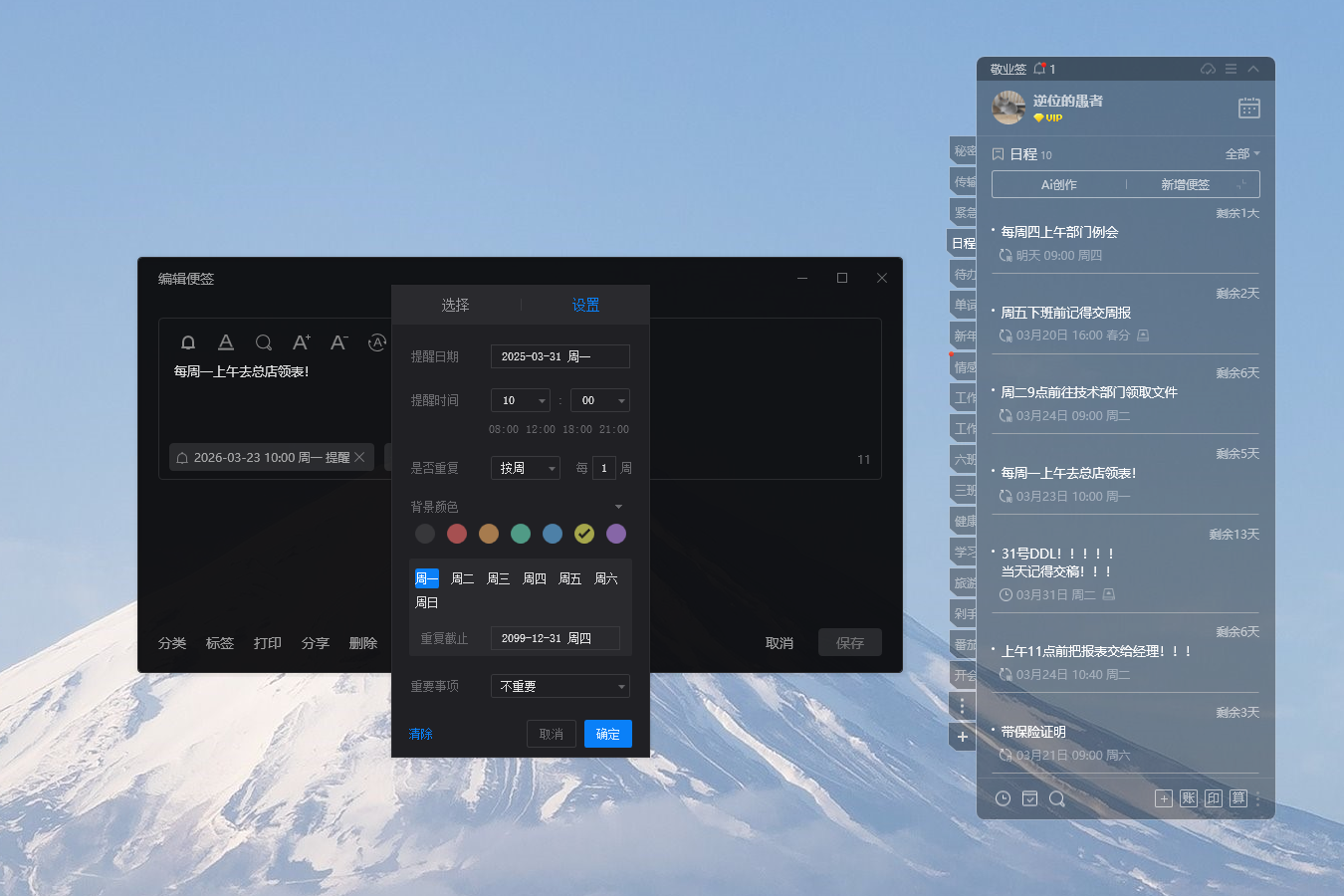Screen dimensions: 1344x896
Task: Click the 印 print icon in the sidebar footer
Action: (x=1213, y=798)
